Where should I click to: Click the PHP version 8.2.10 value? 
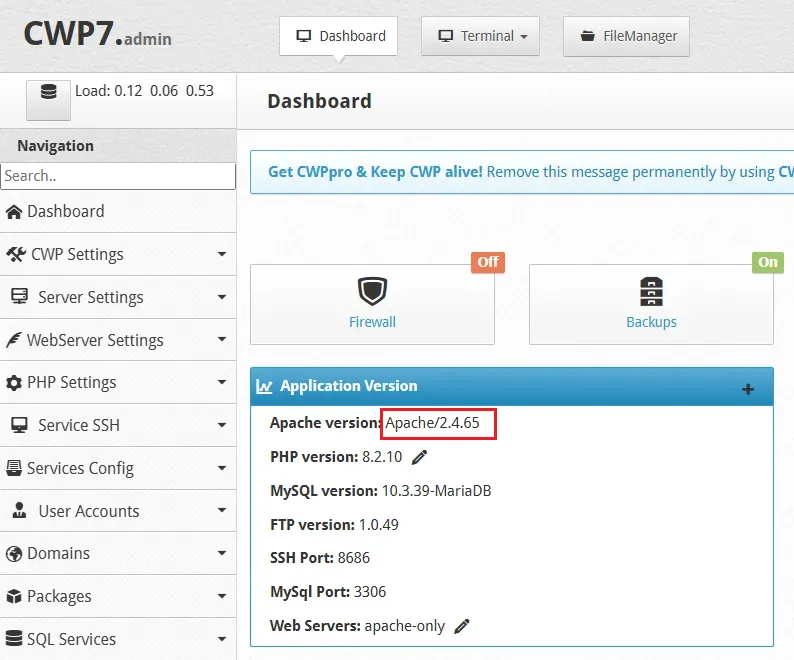tap(382, 457)
